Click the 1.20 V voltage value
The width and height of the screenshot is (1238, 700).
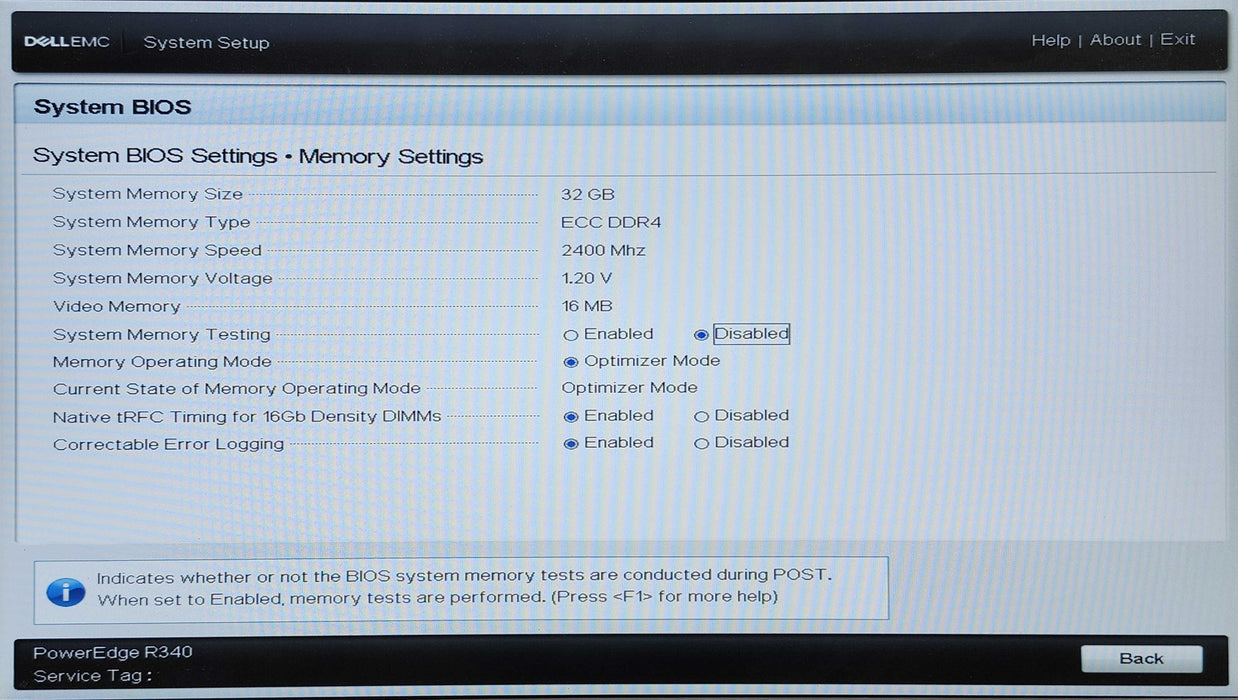[587, 278]
